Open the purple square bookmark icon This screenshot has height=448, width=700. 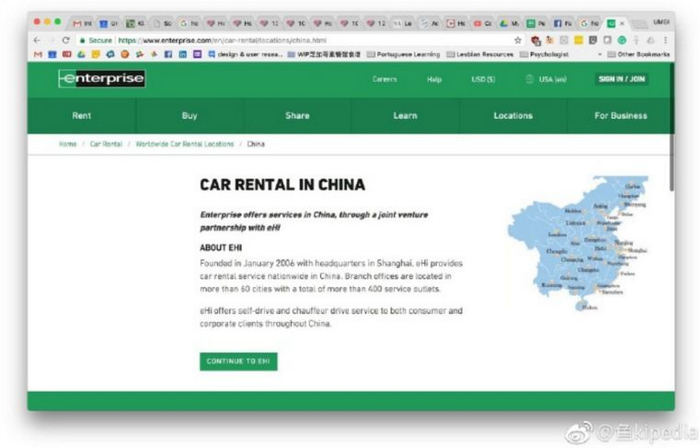197,54
